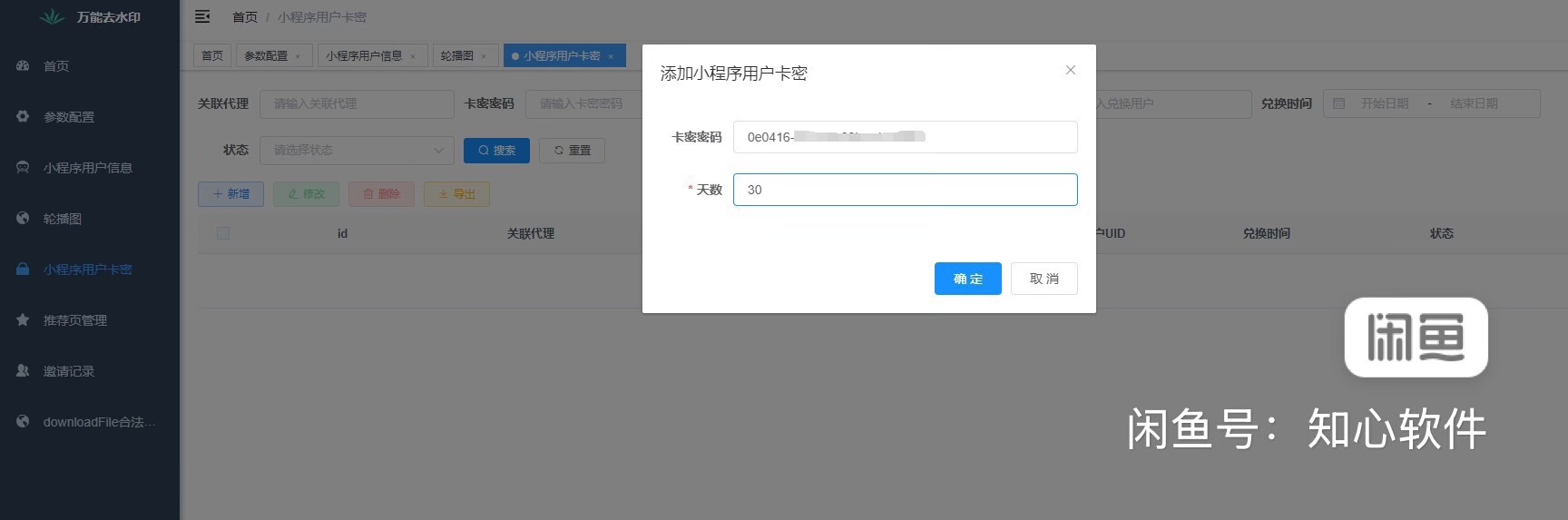The width and height of the screenshot is (1568, 520).
Task: Click the 确定 confirm button
Action: [x=967, y=279]
